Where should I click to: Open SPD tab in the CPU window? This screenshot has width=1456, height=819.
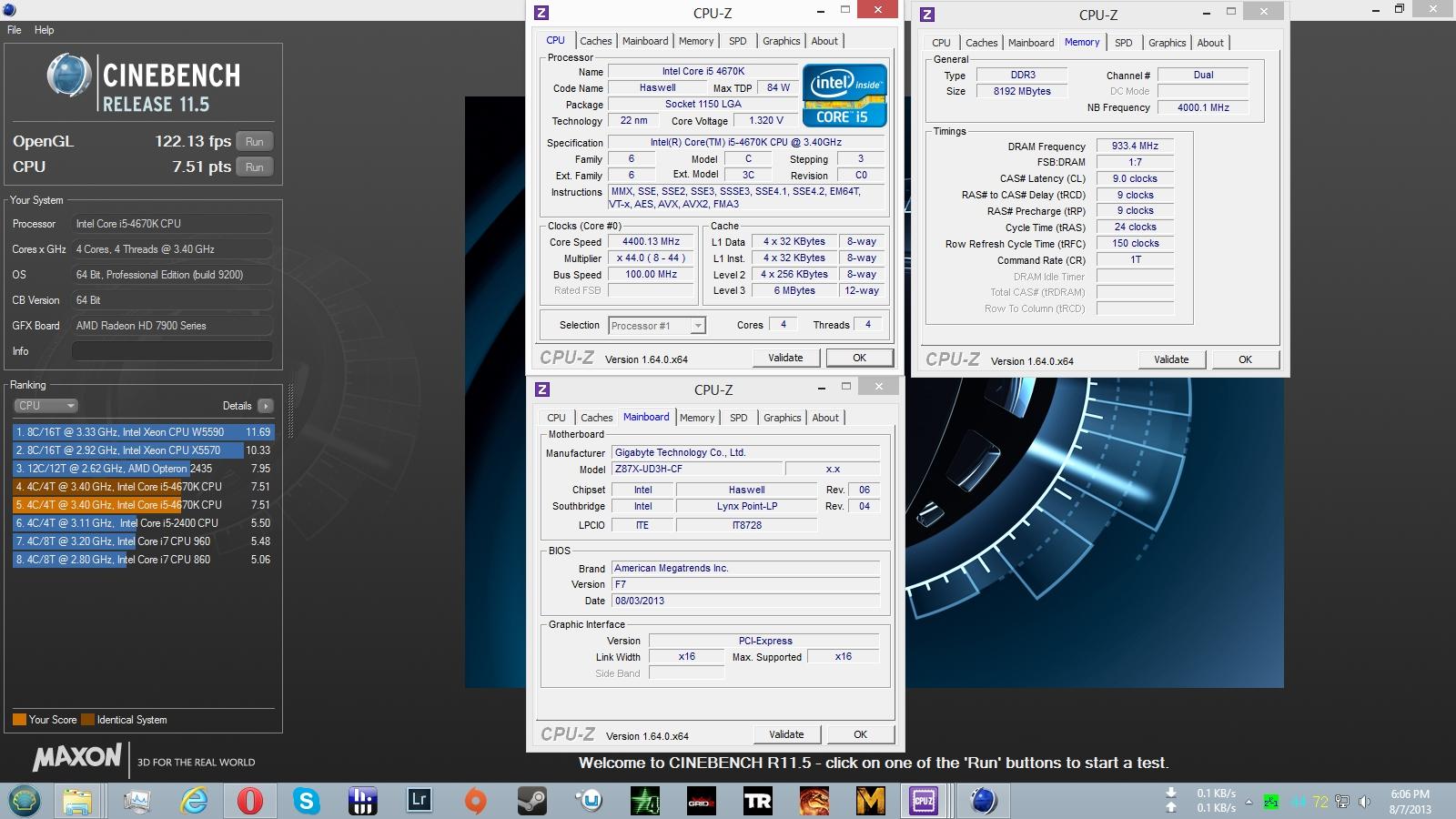click(x=738, y=41)
